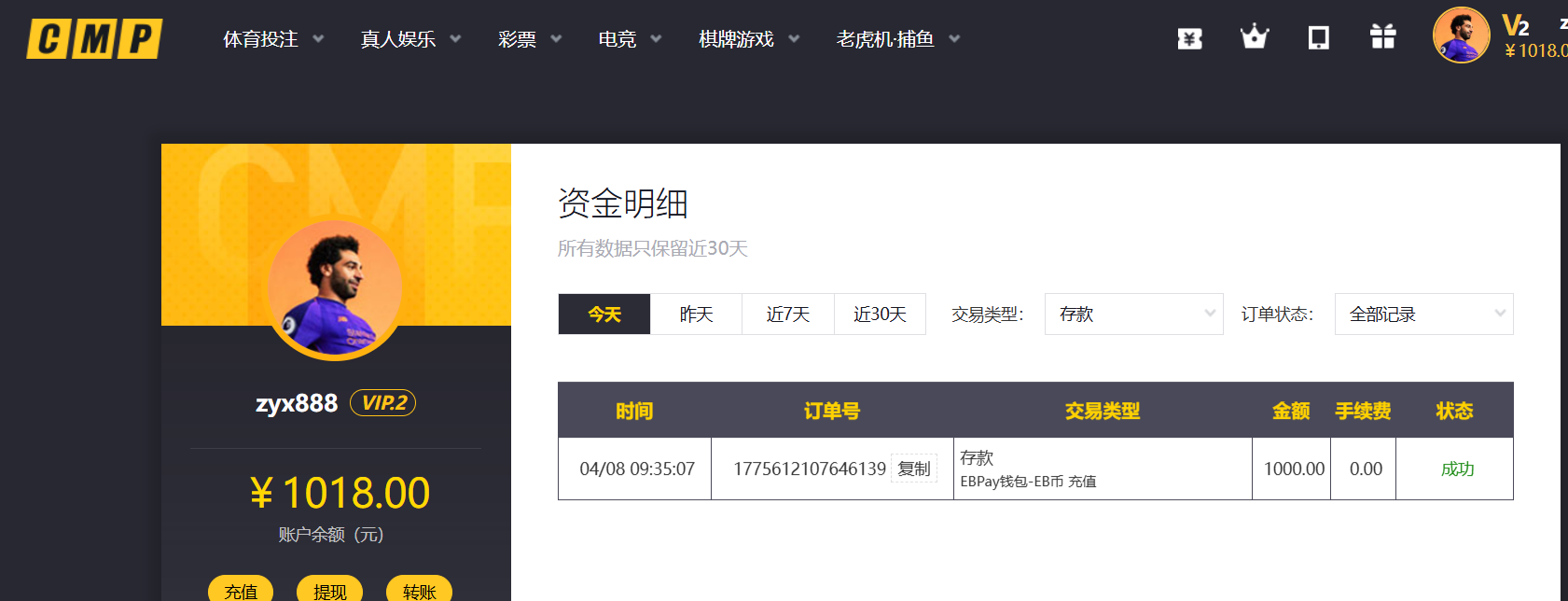
Task: Open the 电竞 navigation menu
Action: 629,39
